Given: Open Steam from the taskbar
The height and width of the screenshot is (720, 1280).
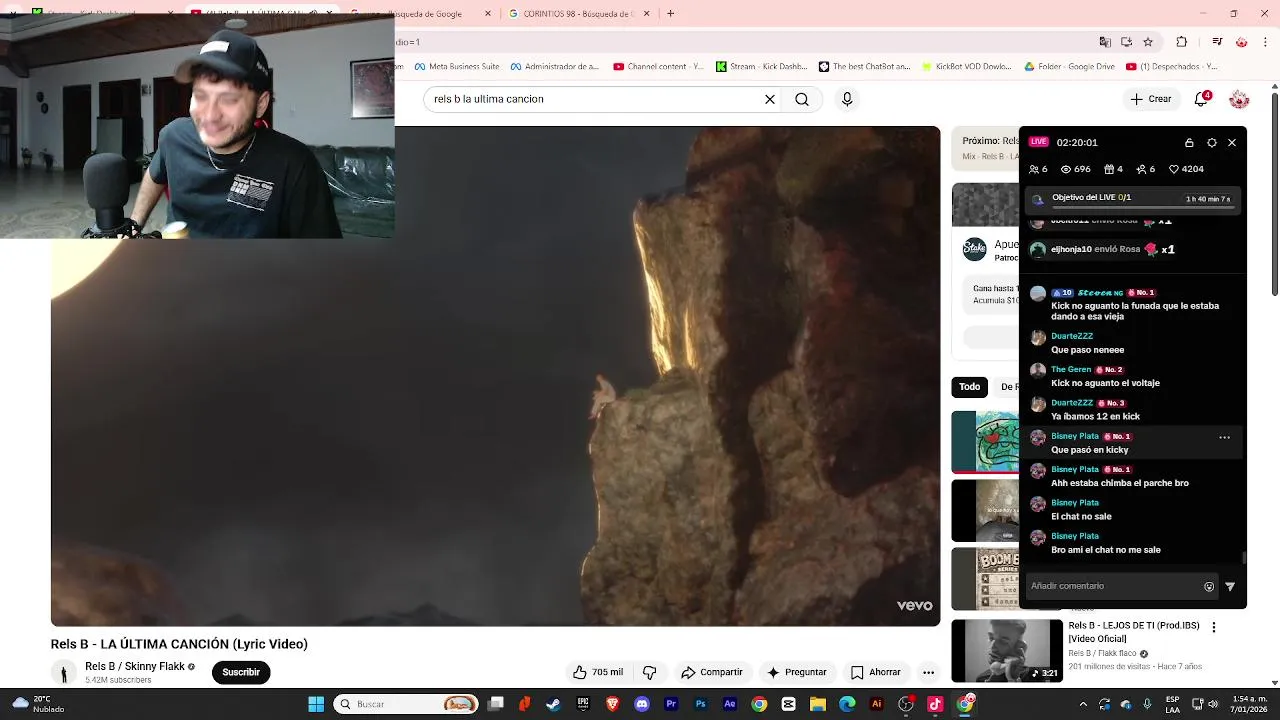Looking at the screenshot, I should 553,704.
